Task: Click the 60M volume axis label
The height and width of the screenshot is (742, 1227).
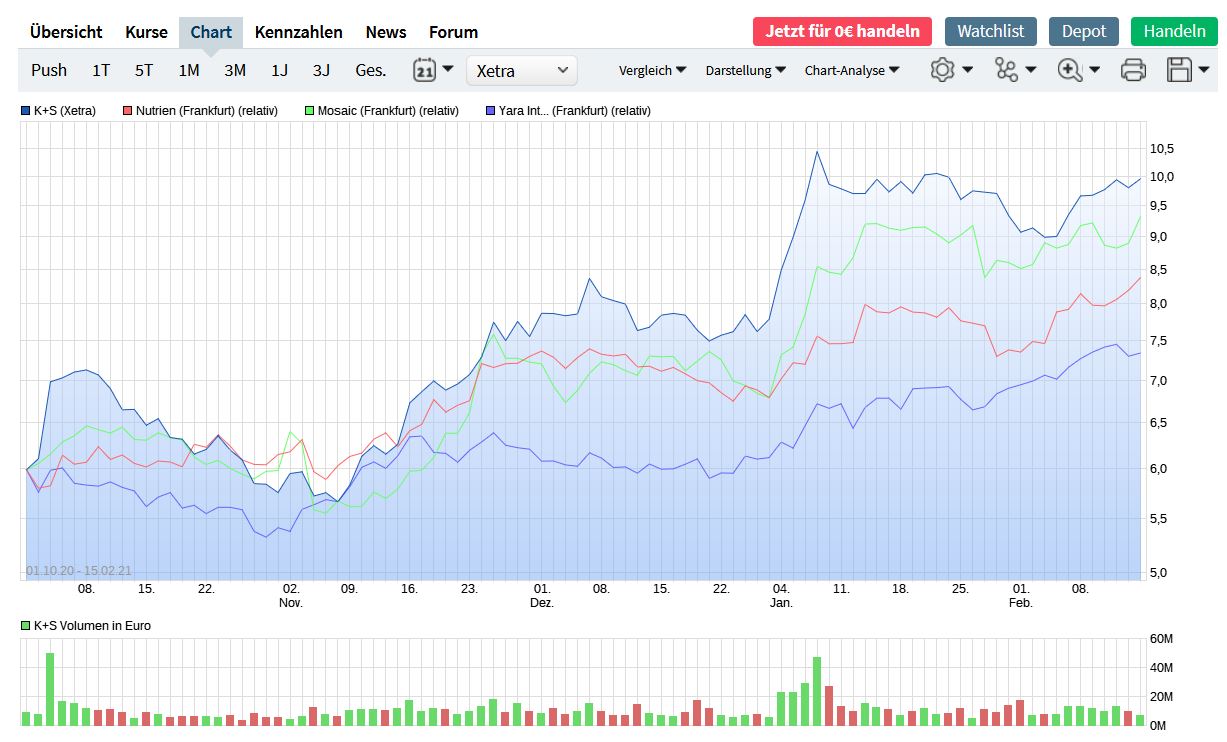Action: (x=1161, y=638)
